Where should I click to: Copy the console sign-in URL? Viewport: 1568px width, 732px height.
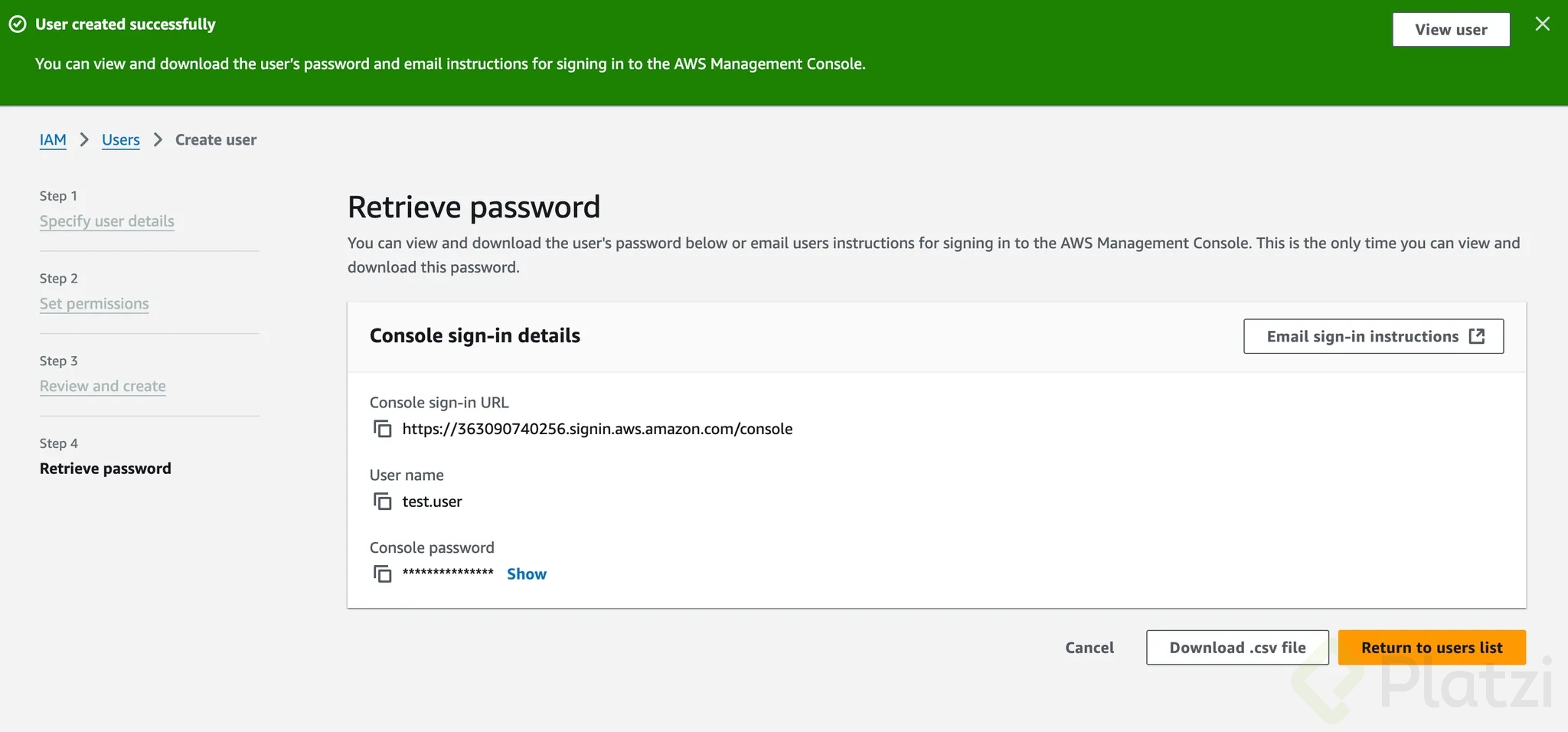click(x=382, y=429)
